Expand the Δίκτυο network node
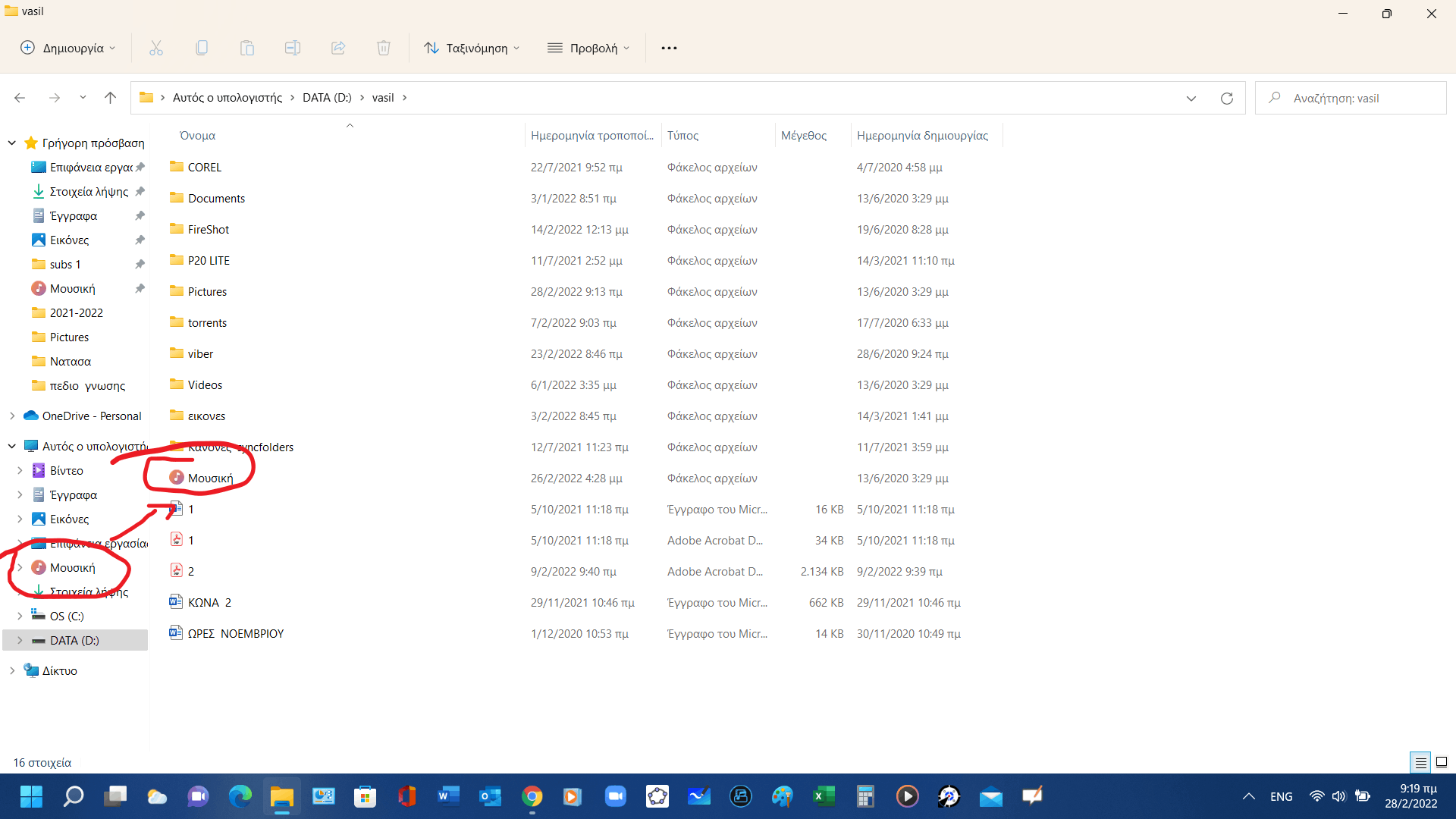 12,670
